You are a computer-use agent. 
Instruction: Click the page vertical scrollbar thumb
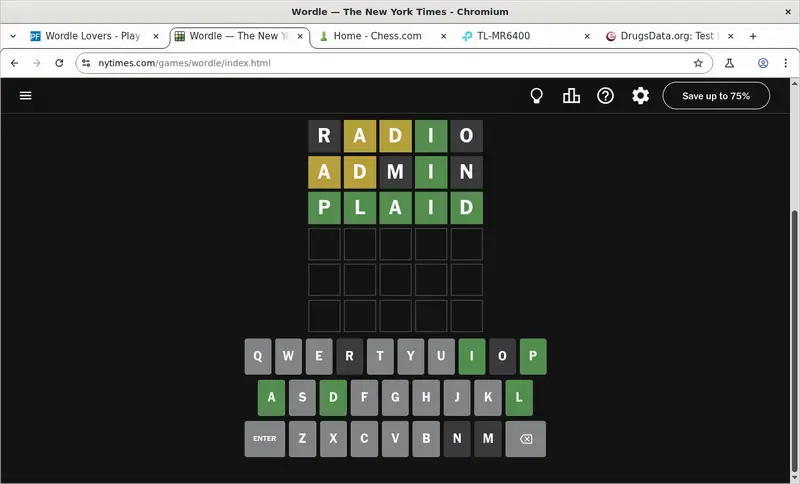[794, 342]
